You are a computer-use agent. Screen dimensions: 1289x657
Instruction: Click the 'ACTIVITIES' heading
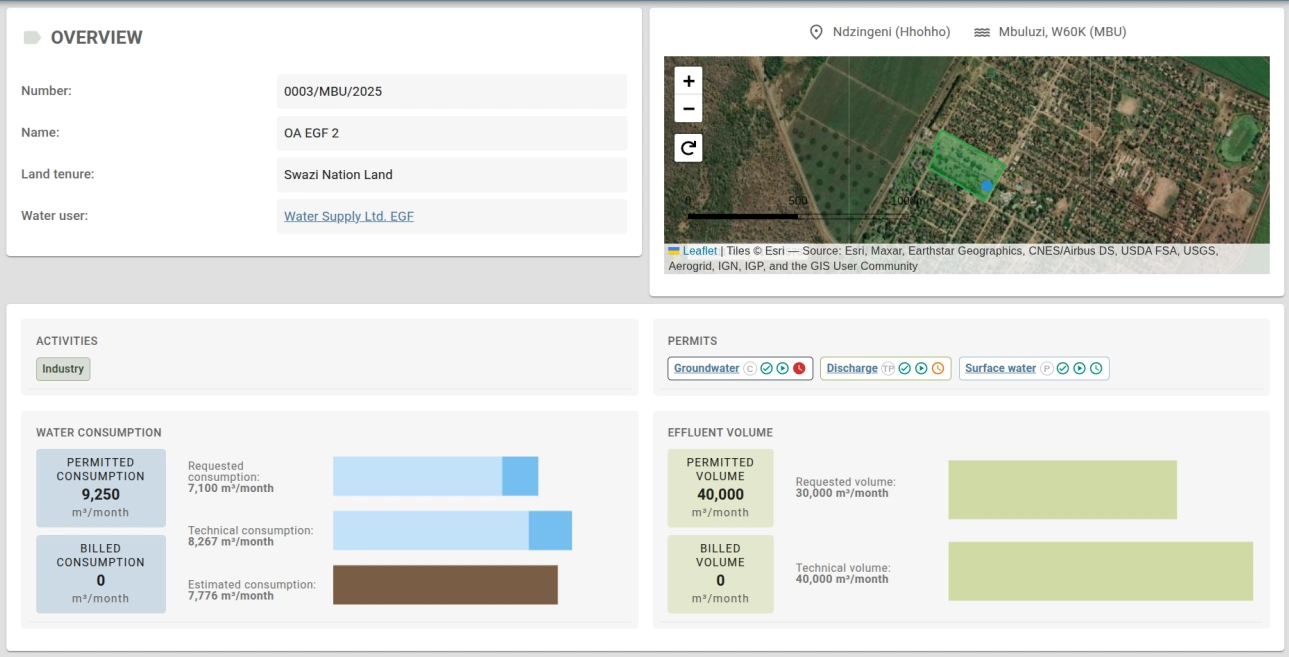67,341
